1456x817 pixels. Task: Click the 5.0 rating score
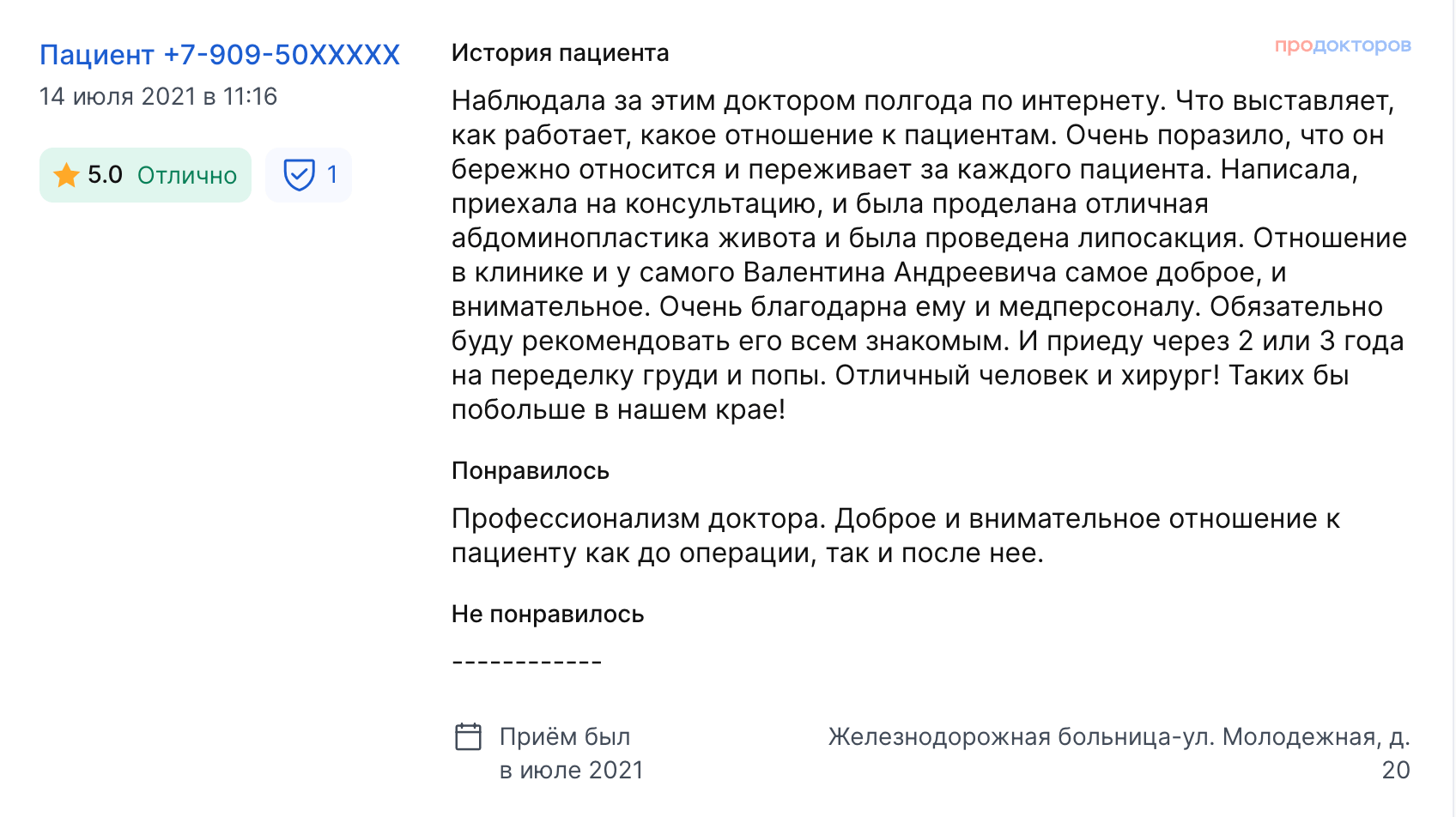click(105, 175)
